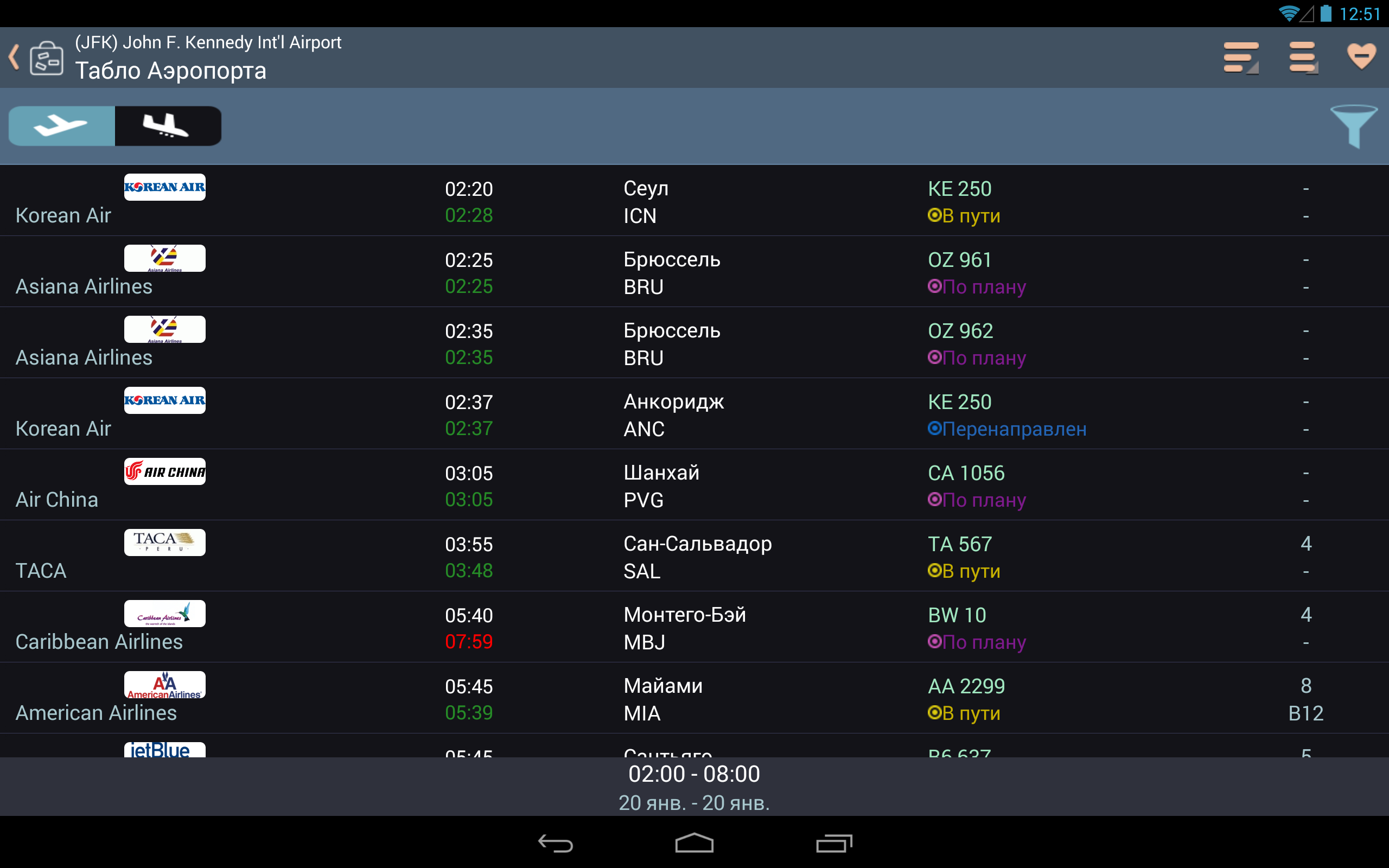Tap the TACA airline logo

165,542
